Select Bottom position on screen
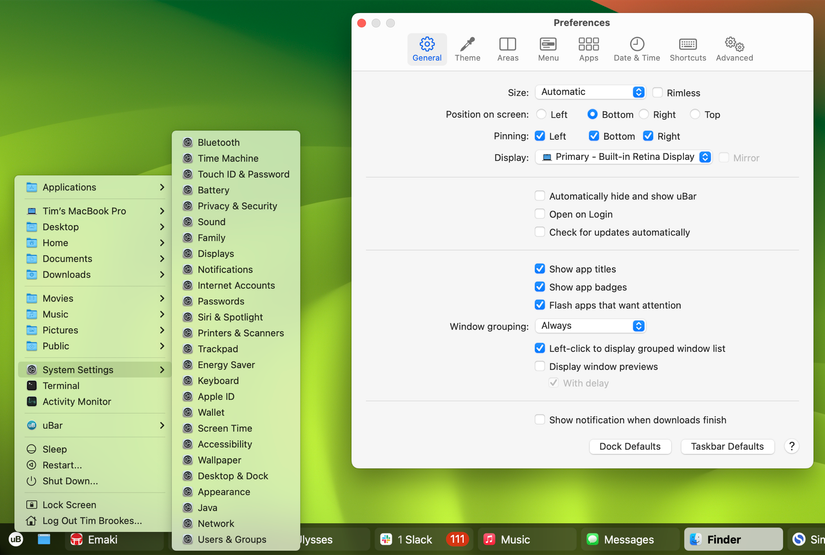Image resolution: width=825 pixels, height=555 pixels. (x=592, y=114)
